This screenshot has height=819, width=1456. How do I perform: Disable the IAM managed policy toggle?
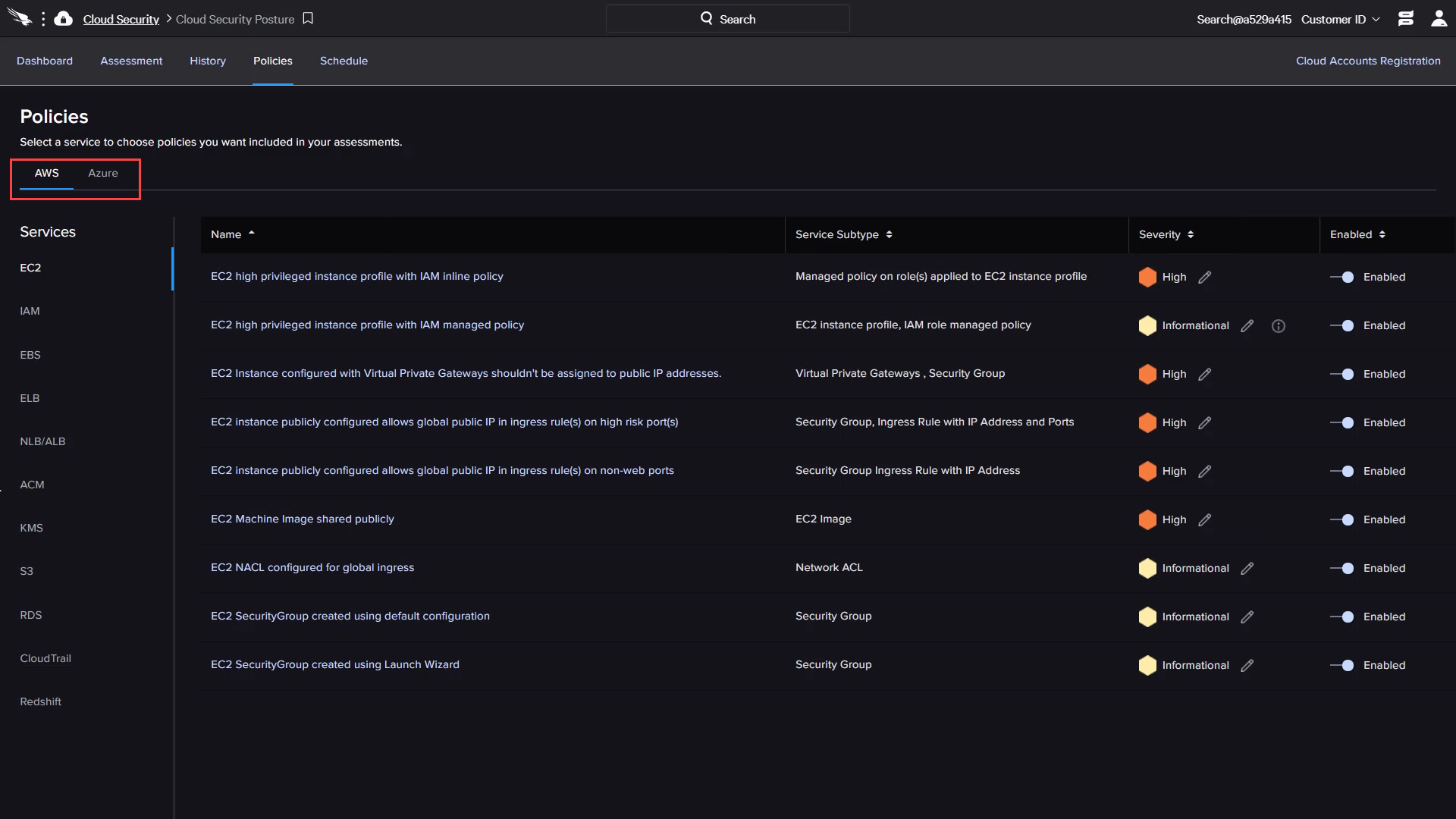(x=1342, y=326)
